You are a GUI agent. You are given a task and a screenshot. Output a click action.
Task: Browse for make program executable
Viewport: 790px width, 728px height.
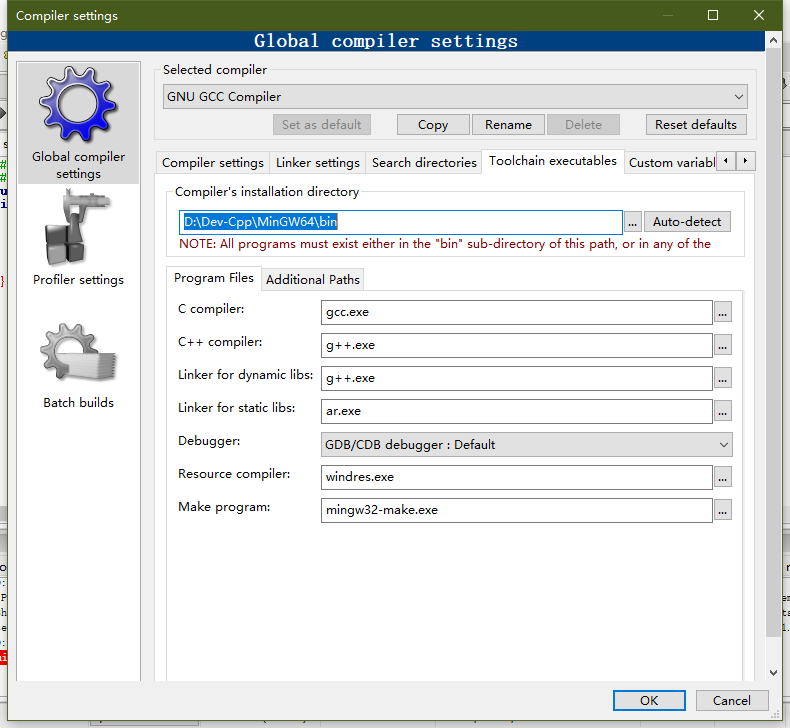click(722, 510)
